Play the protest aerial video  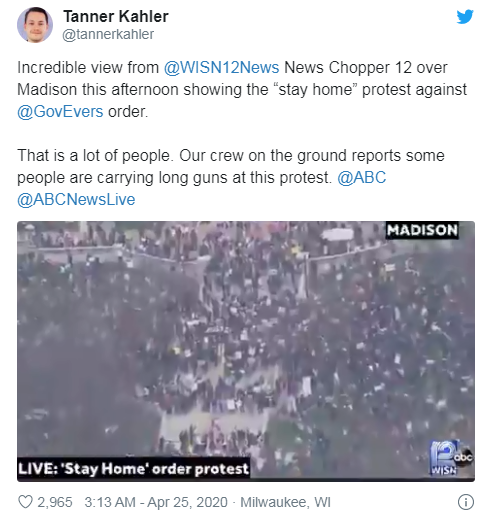pyautogui.click(x=246, y=351)
